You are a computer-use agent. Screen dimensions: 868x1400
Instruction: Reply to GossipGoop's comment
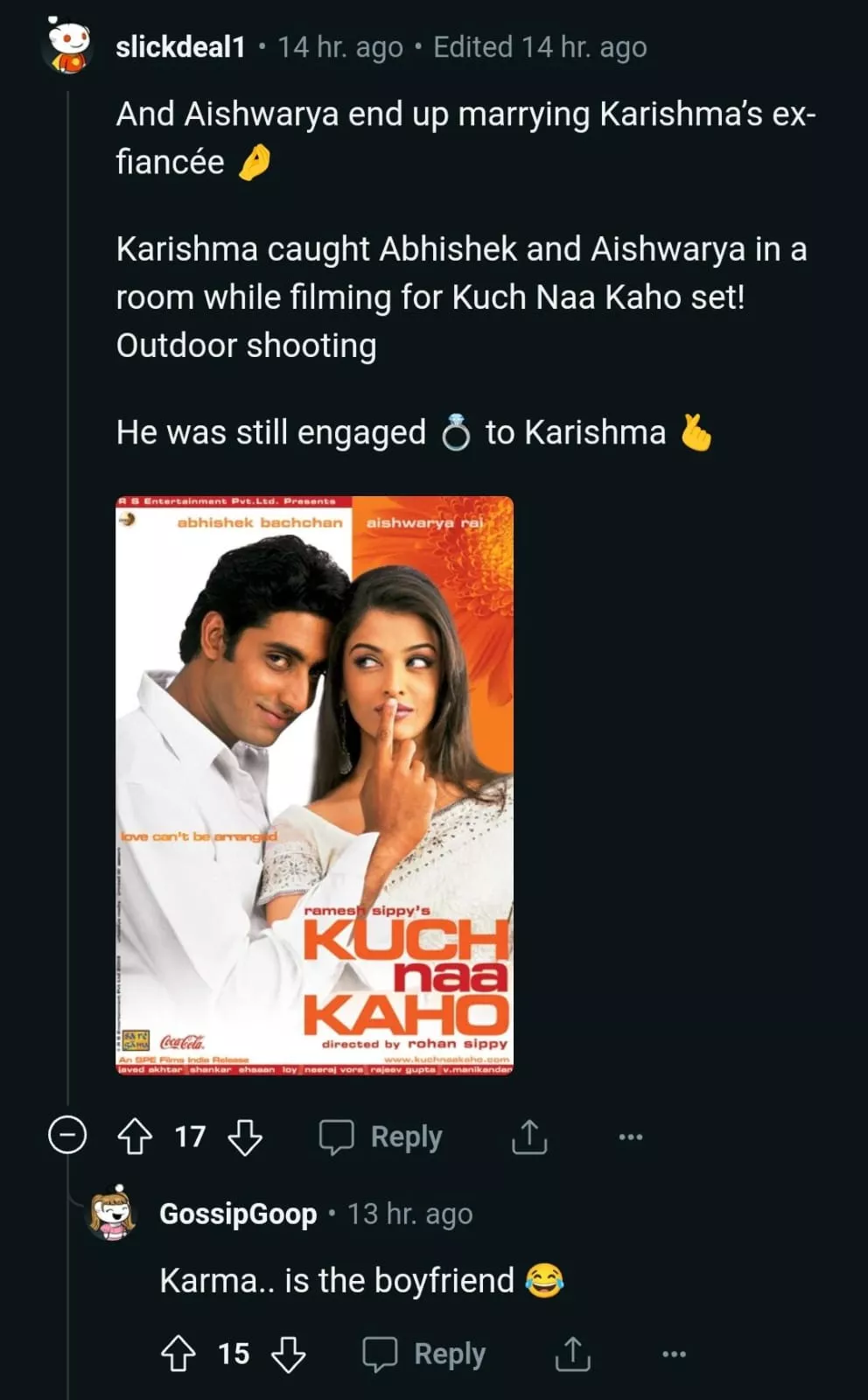[425, 1354]
